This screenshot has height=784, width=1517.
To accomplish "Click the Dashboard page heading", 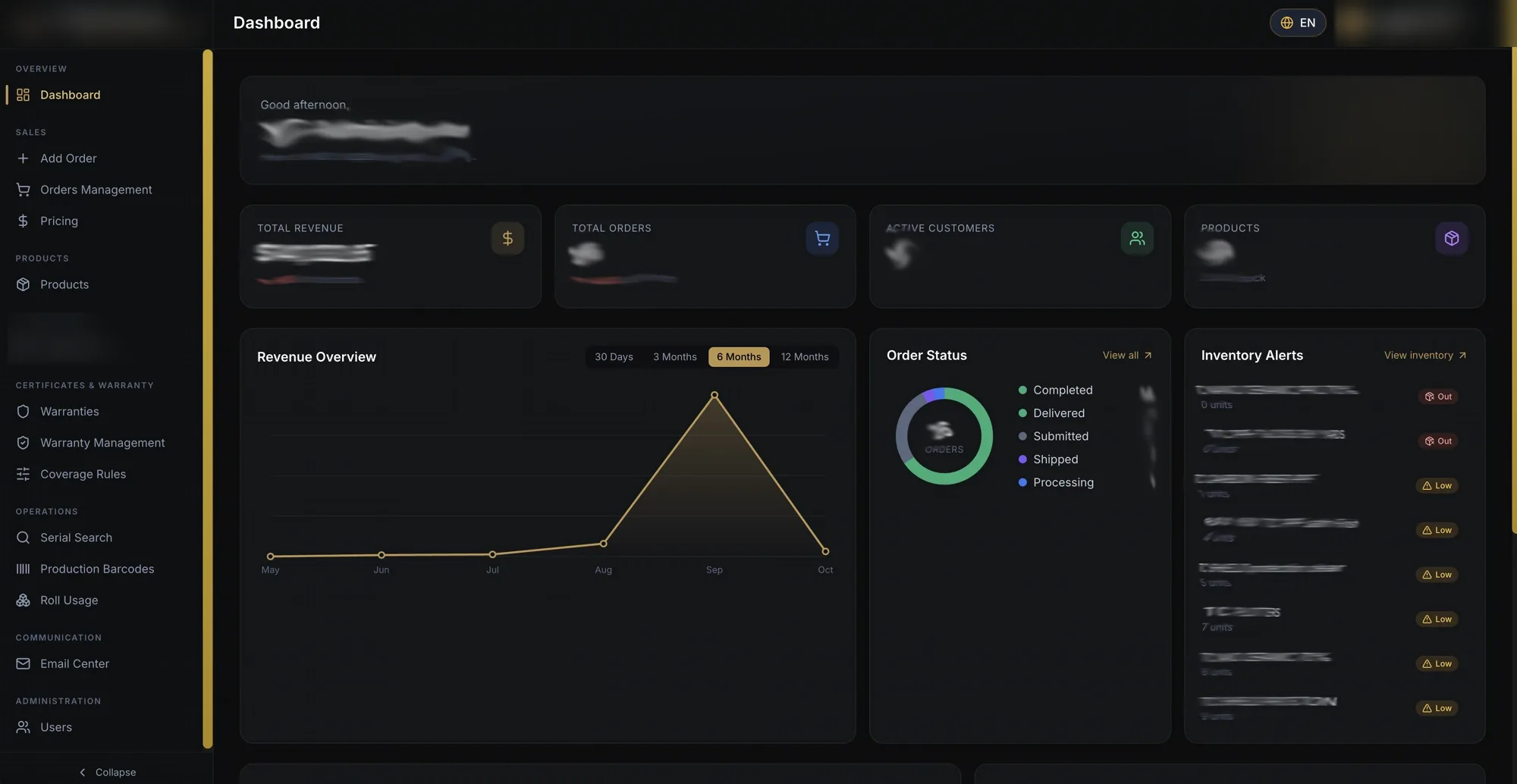I will [x=277, y=23].
